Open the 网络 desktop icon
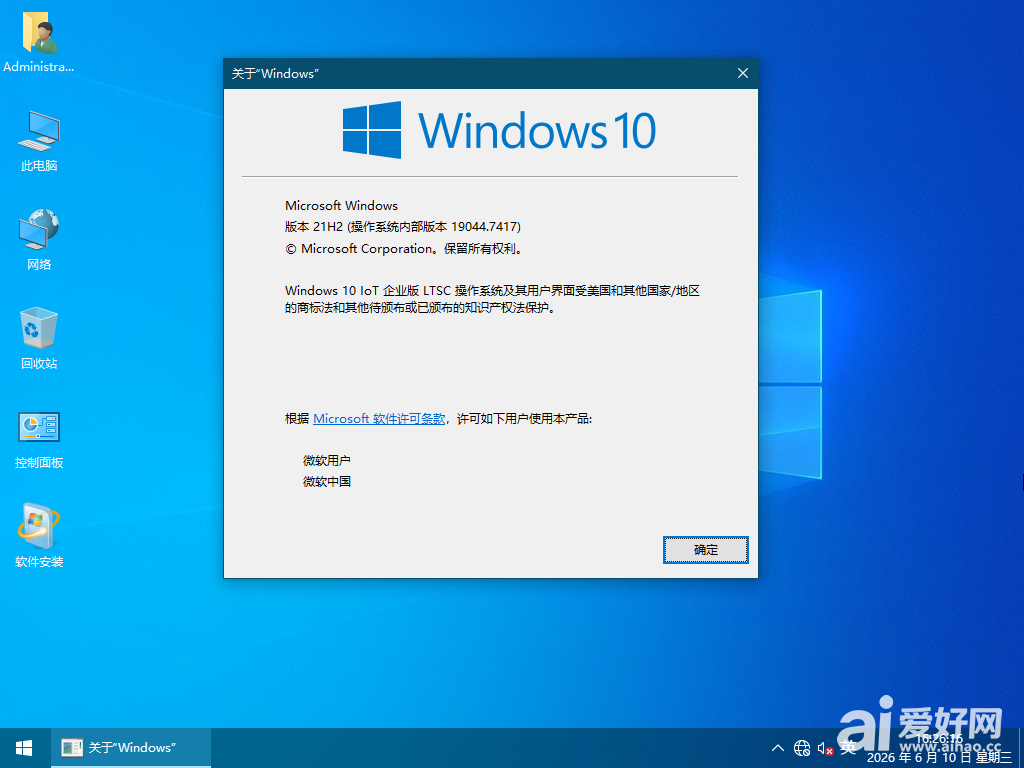This screenshot has width=1024, height=768. 39,239
